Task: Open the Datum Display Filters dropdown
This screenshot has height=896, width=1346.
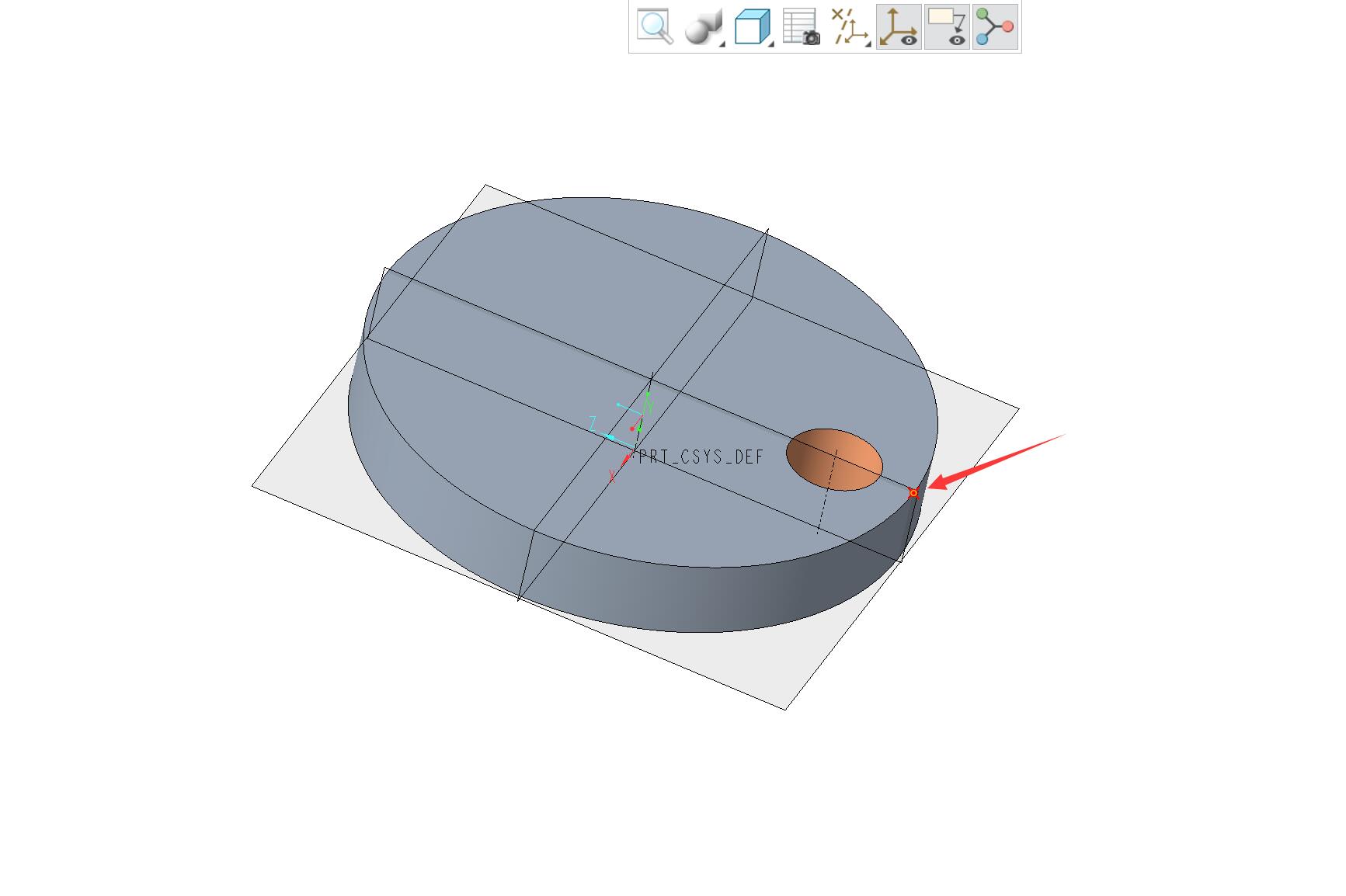Action: point(850,27)
